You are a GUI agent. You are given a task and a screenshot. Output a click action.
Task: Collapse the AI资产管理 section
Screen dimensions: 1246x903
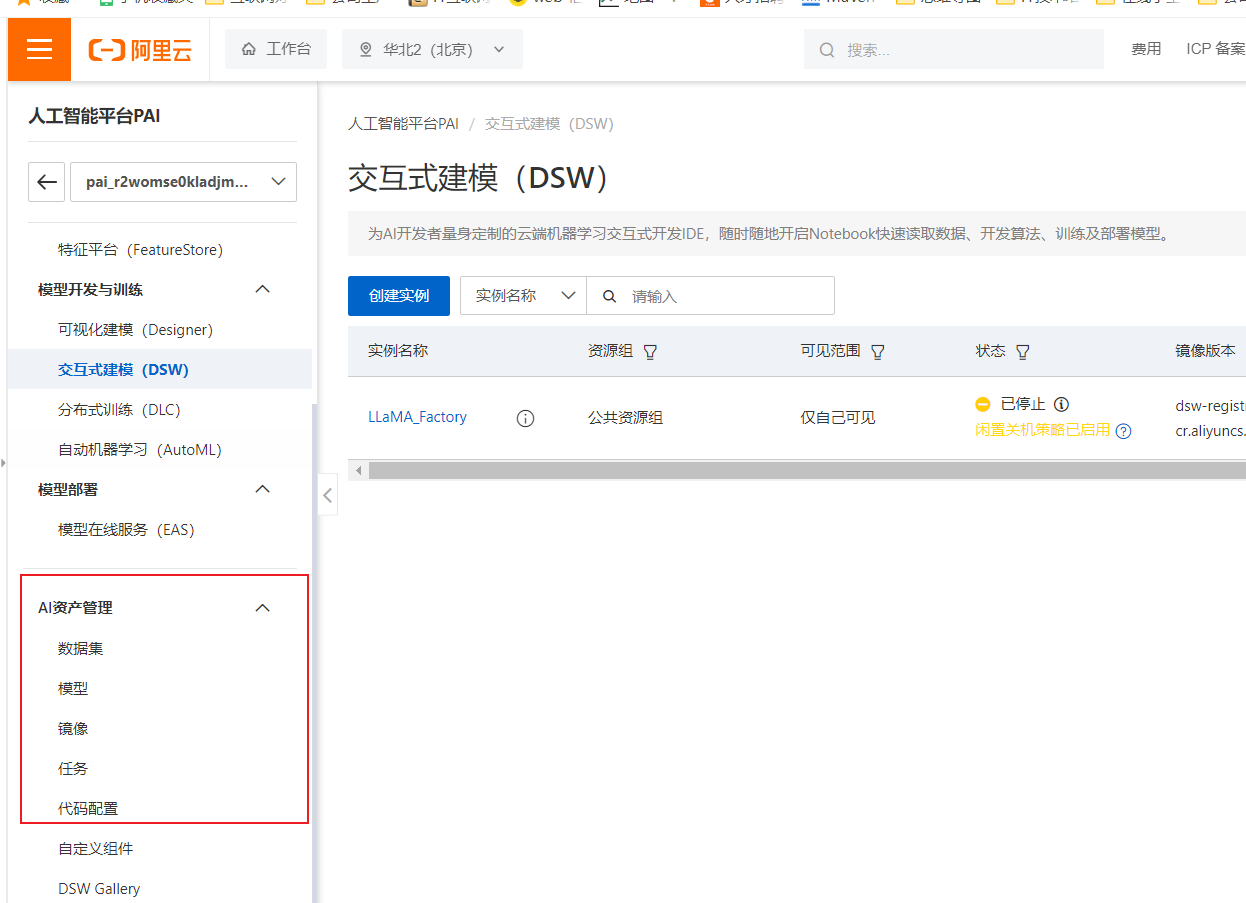click(x=263, y=608)
